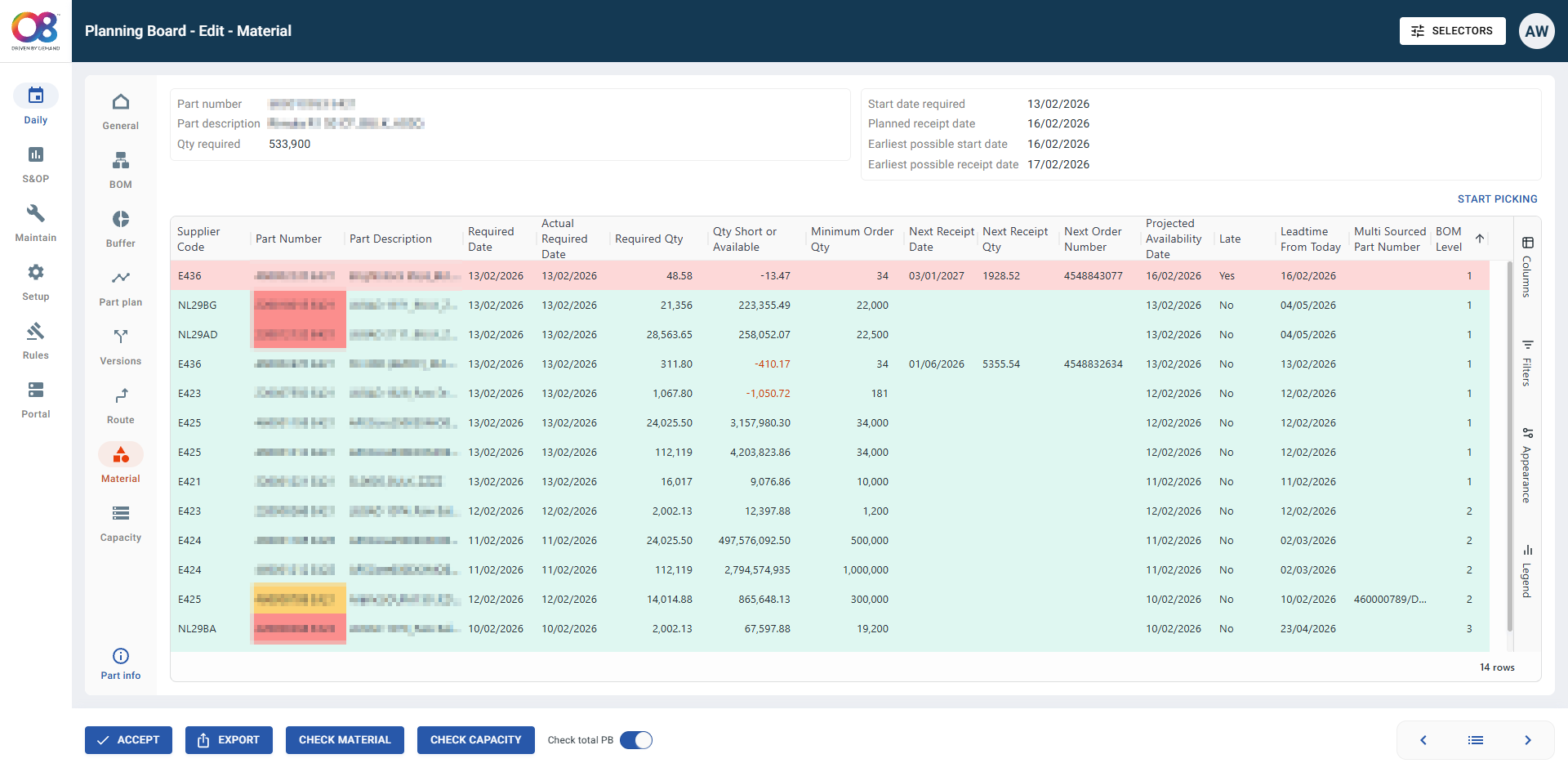Click the O8 Driven by Demand logo
Viewport: 1568px width, 772px height.
coord(35,30)
